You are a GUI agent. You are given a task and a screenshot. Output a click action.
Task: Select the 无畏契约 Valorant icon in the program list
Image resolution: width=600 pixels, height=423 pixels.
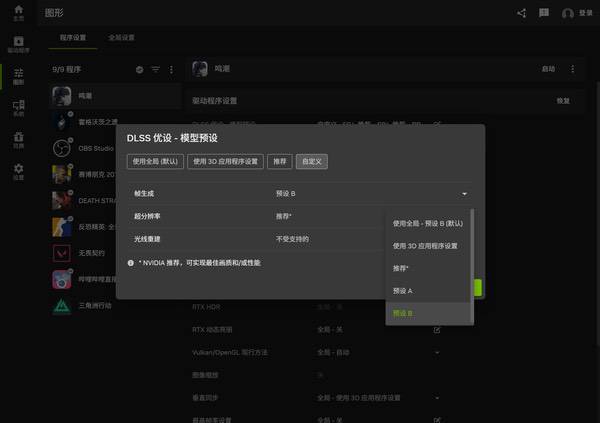pos(62,253)
